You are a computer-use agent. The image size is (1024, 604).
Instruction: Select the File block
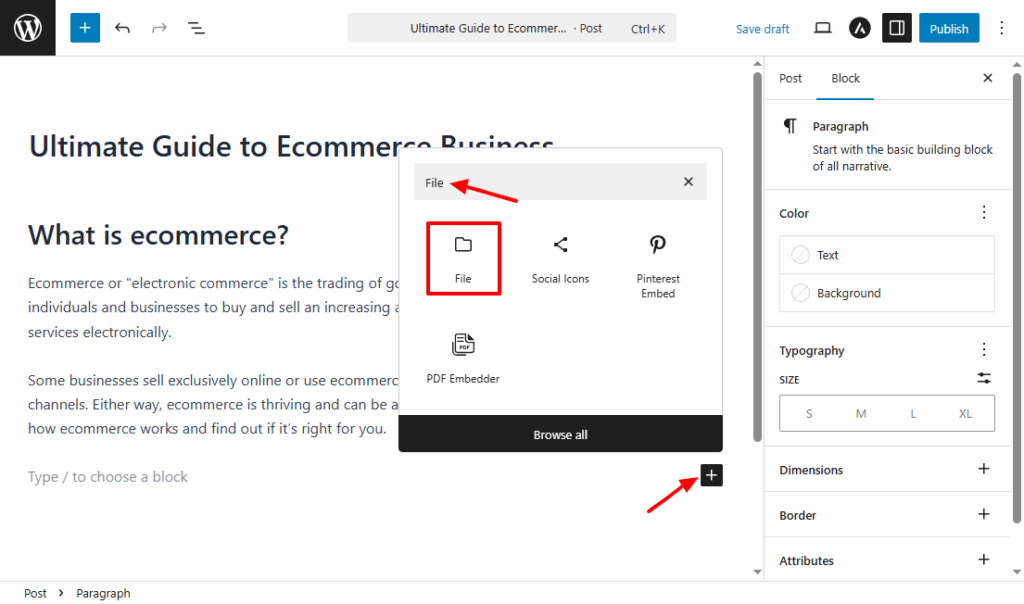tap(463, 259)
